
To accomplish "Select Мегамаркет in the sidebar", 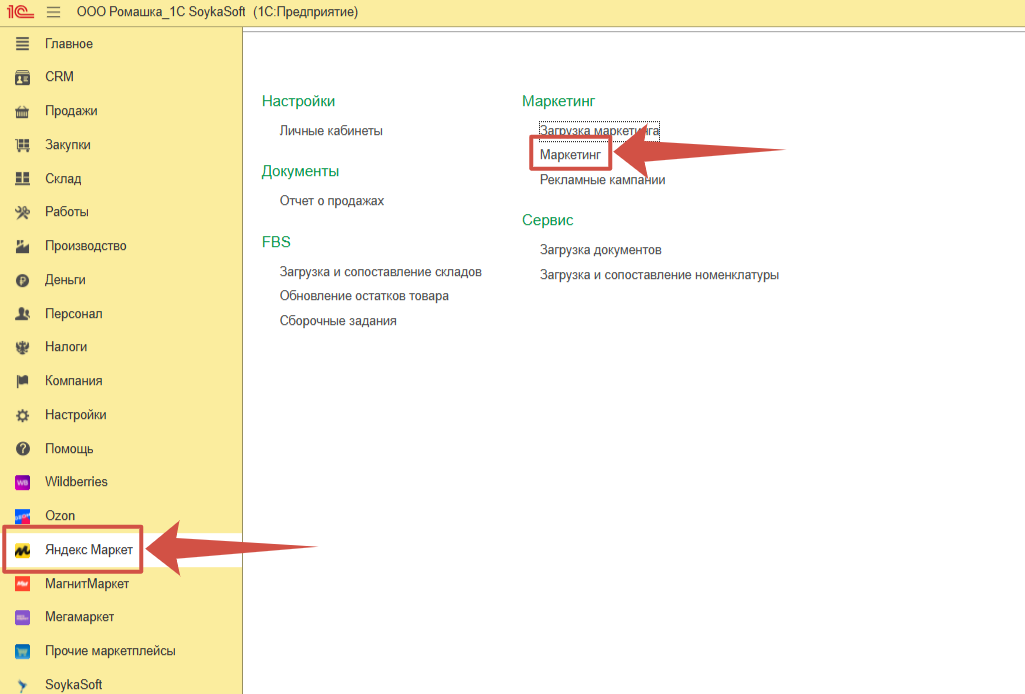I will coord(79,617).
